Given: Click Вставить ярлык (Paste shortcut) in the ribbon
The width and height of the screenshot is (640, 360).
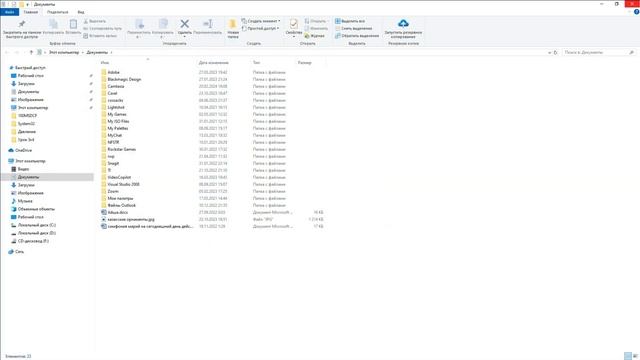Looking at the screenshot, I should click(x=100, y=36).
